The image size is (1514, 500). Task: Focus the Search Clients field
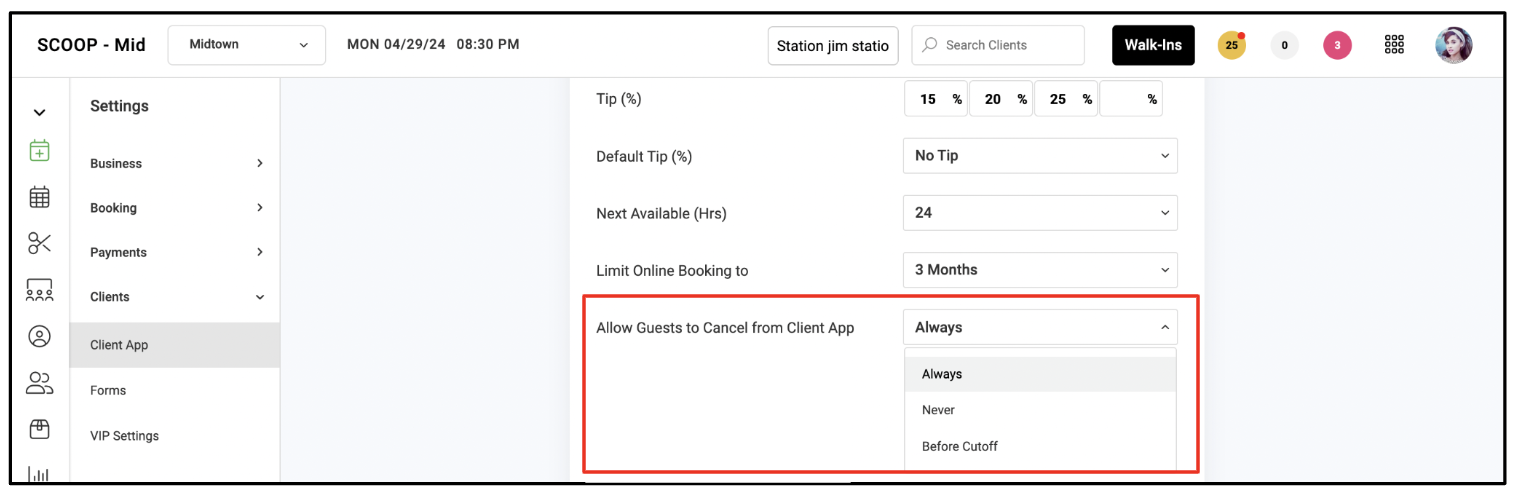pyautogui.click(x=998, y=45)
